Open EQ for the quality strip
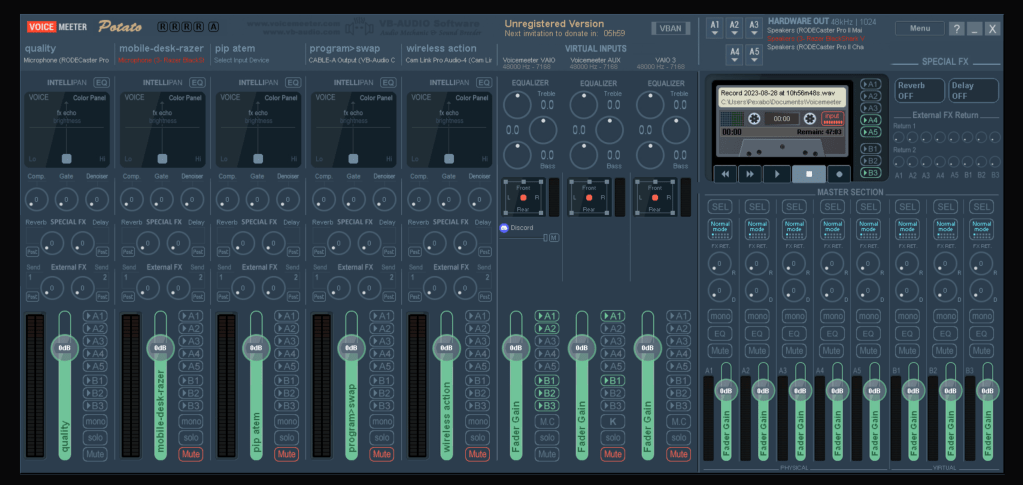 point(102,82)
